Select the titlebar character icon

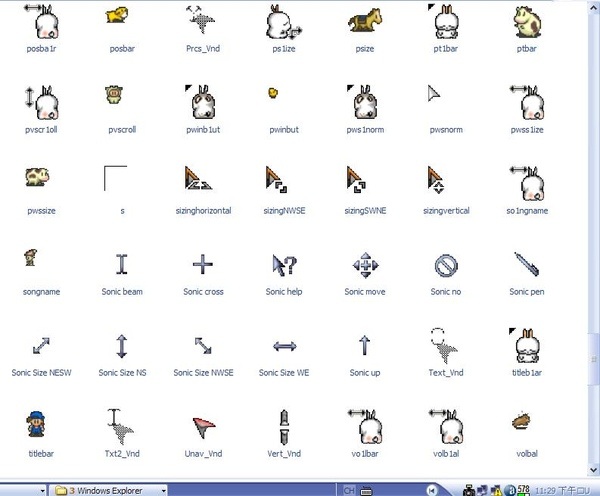point(36,424)
